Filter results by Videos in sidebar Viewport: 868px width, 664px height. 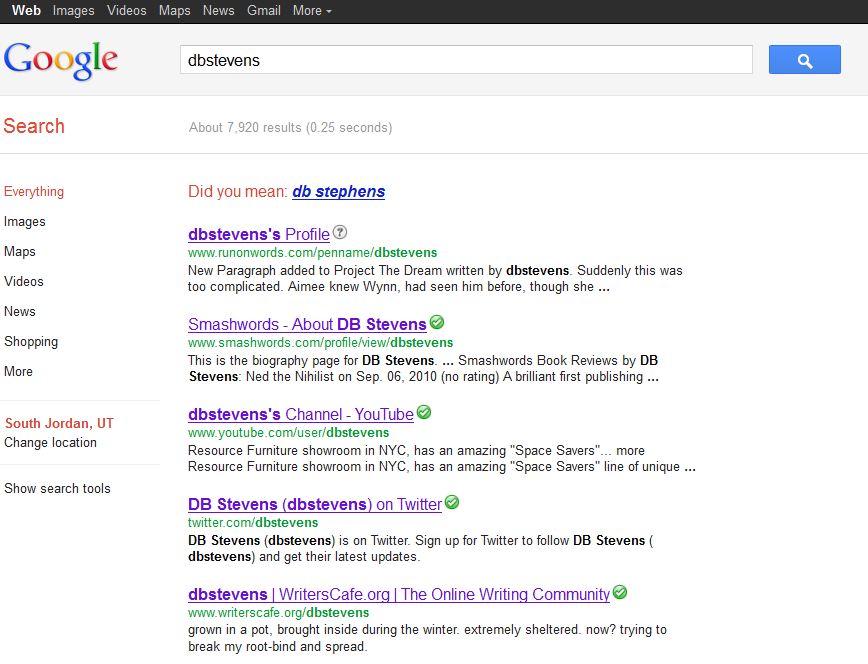tap(24, 281)
